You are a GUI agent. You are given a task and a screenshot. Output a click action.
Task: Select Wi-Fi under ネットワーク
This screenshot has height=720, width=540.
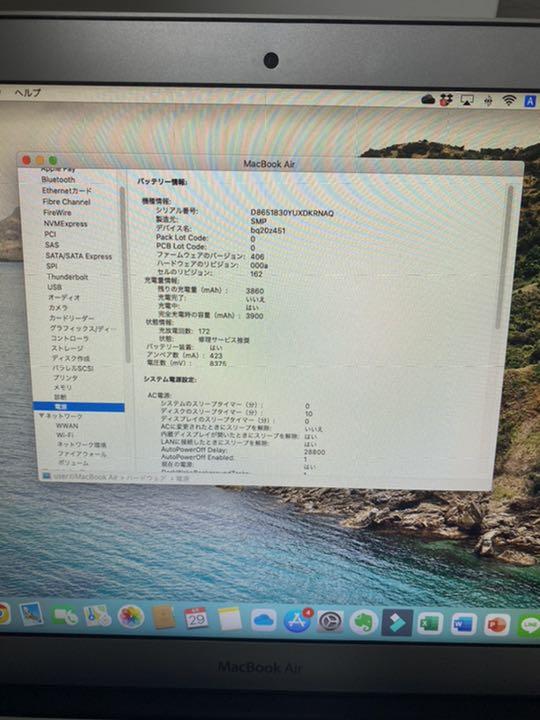65,435
